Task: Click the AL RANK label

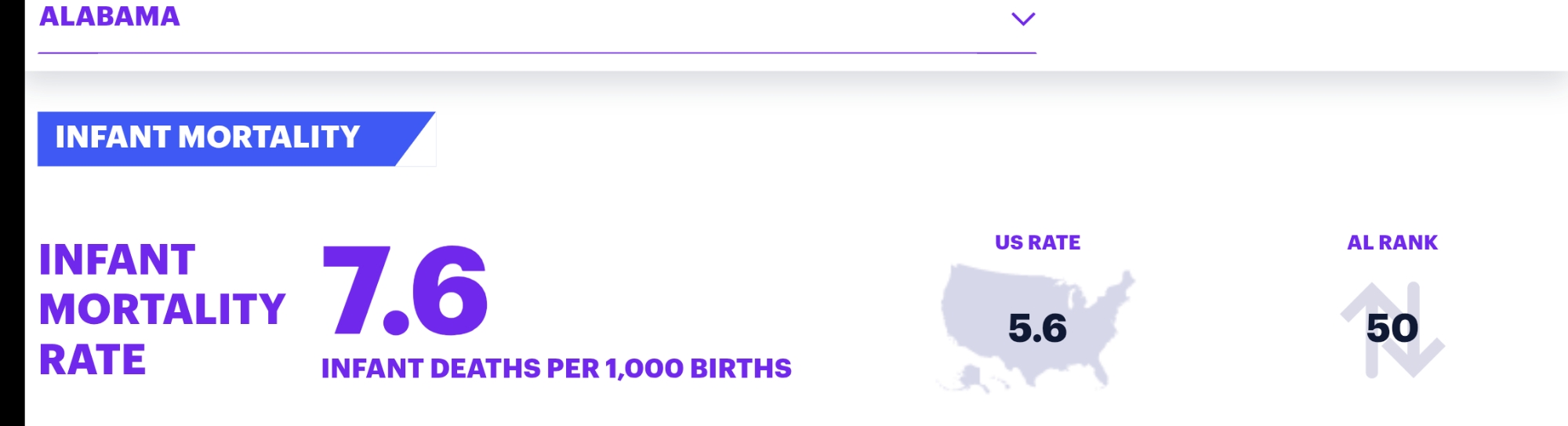Action: [x=1392, y=243]
